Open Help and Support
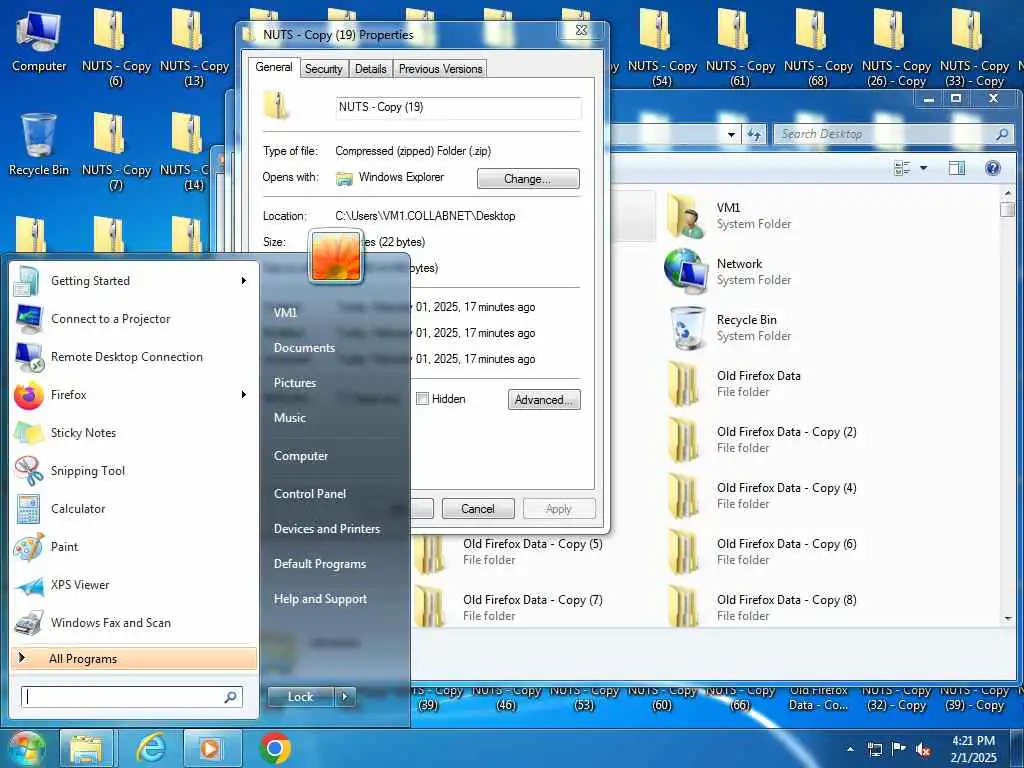The width and height of the screenshot is (1024, 768). tap(320, 599)
